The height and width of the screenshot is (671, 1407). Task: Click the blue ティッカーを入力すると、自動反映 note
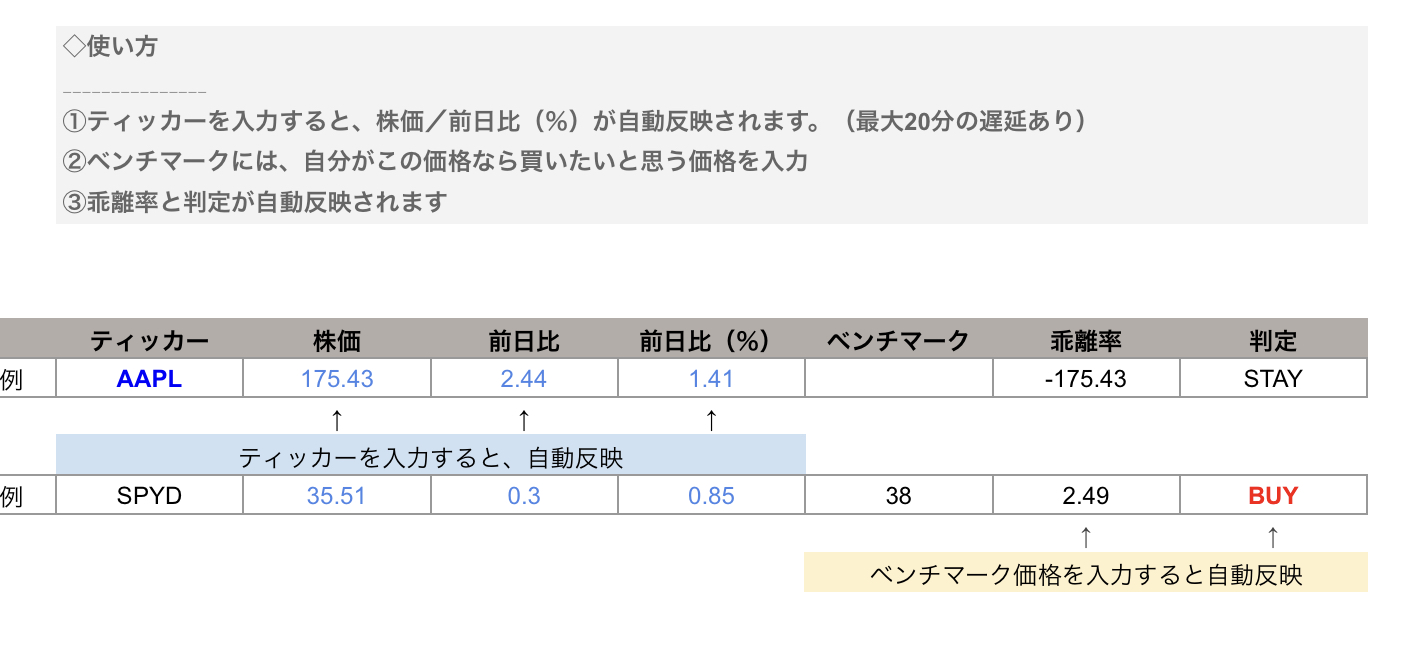(430, 458)
